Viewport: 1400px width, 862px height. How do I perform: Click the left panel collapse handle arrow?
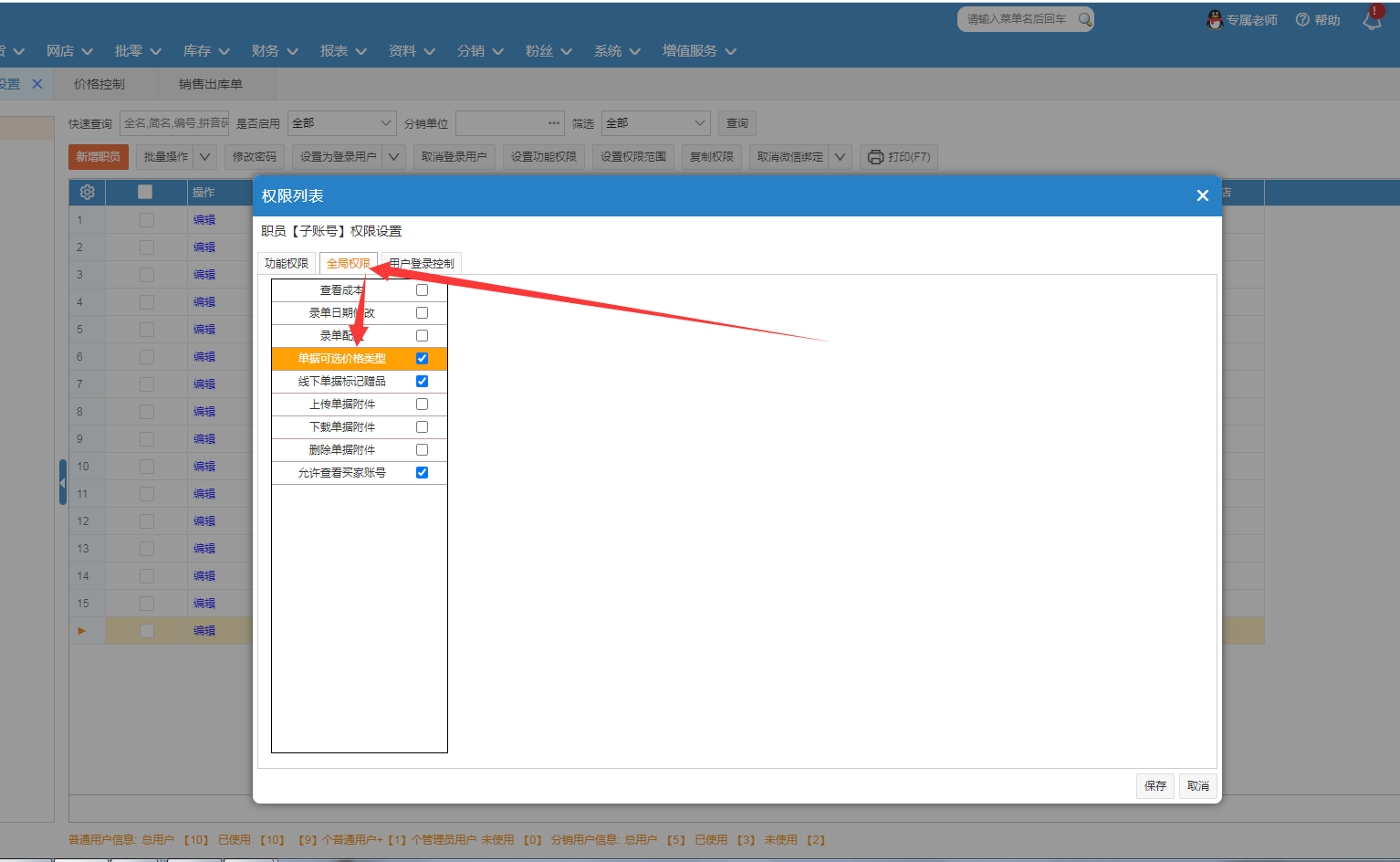pyautogui.click(x=63, y=482)
